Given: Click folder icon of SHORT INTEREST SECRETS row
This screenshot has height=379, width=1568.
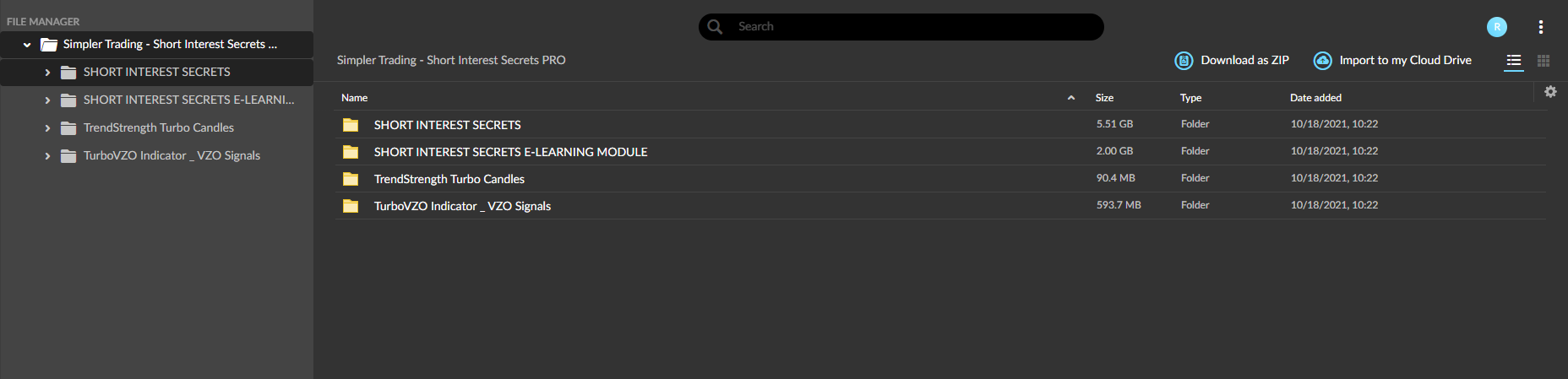Looking at the screenshot, I should pyautogui.click(x=351, y=125).
